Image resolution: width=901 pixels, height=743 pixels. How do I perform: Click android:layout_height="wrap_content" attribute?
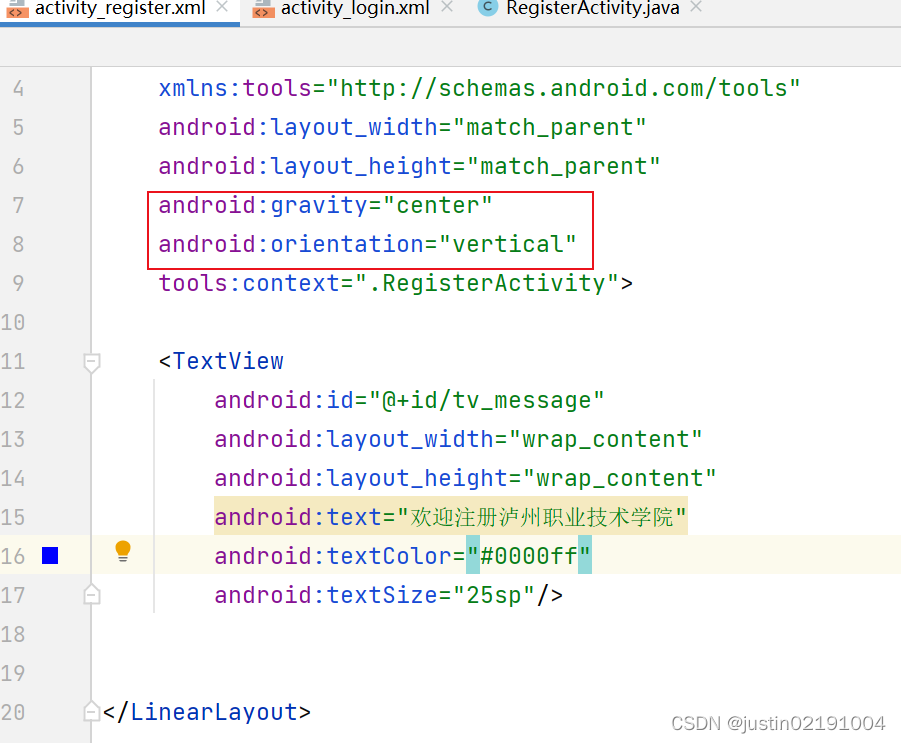(465, 478)
